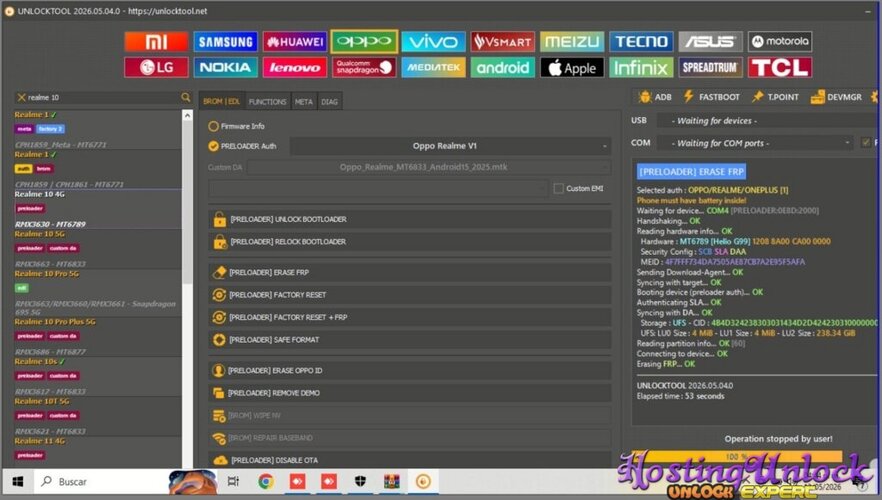This screenshot has height=500, width=882.
Task: Select Realme 10T 5G in model list
Action: (x=98, y=416)
